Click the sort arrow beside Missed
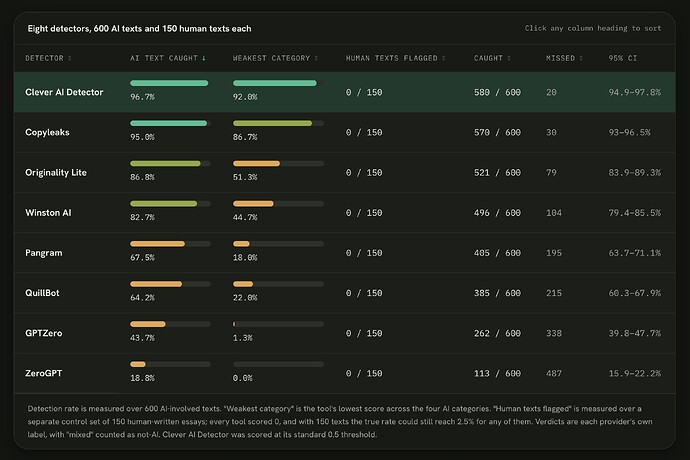This screenshot has width=690, height=460. pos(581,58)
